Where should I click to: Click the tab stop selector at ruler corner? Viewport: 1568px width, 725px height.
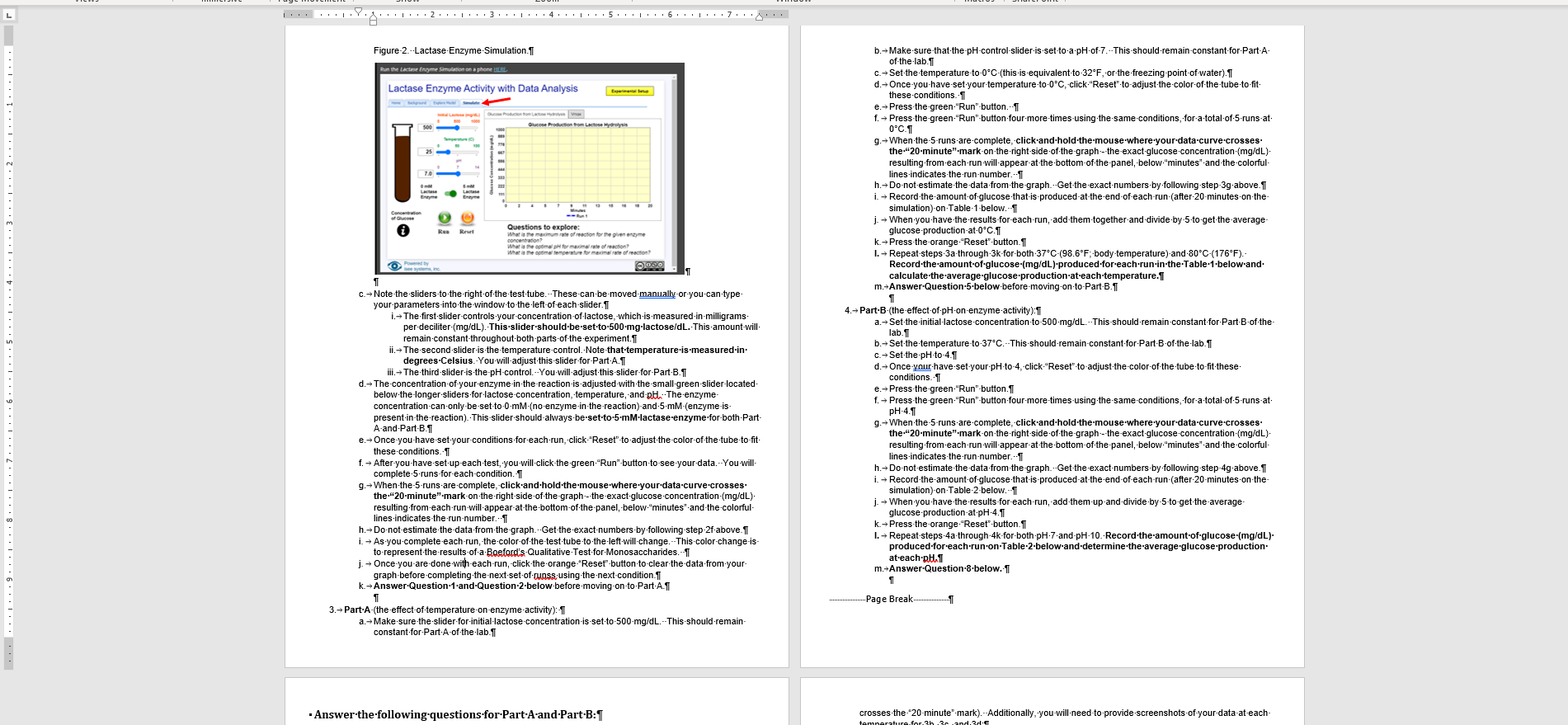click(x=10, y=15)
